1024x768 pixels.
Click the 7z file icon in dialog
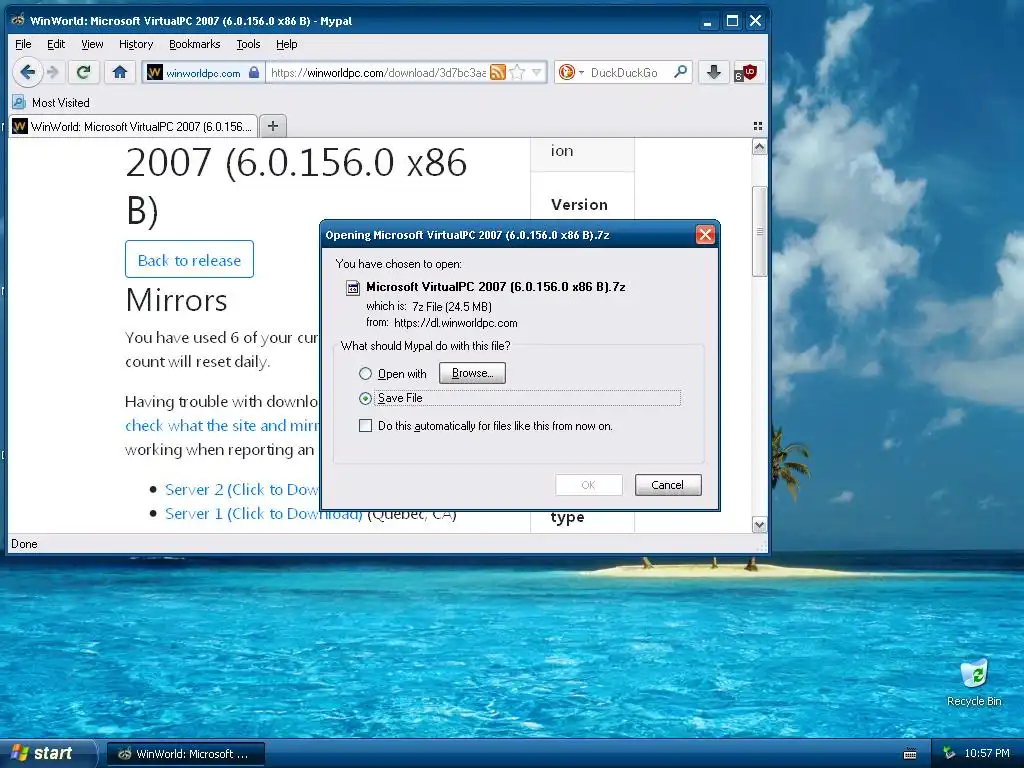click(353, 287)
